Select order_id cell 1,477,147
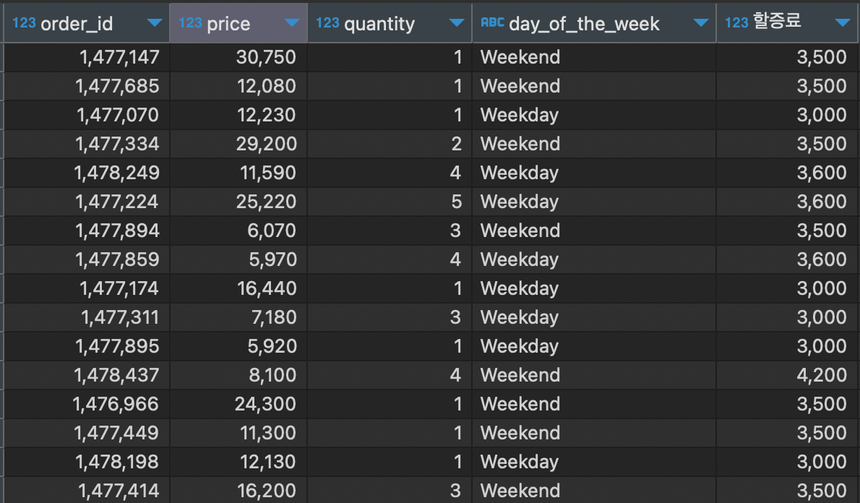860x503 pixels. (87, 57)
